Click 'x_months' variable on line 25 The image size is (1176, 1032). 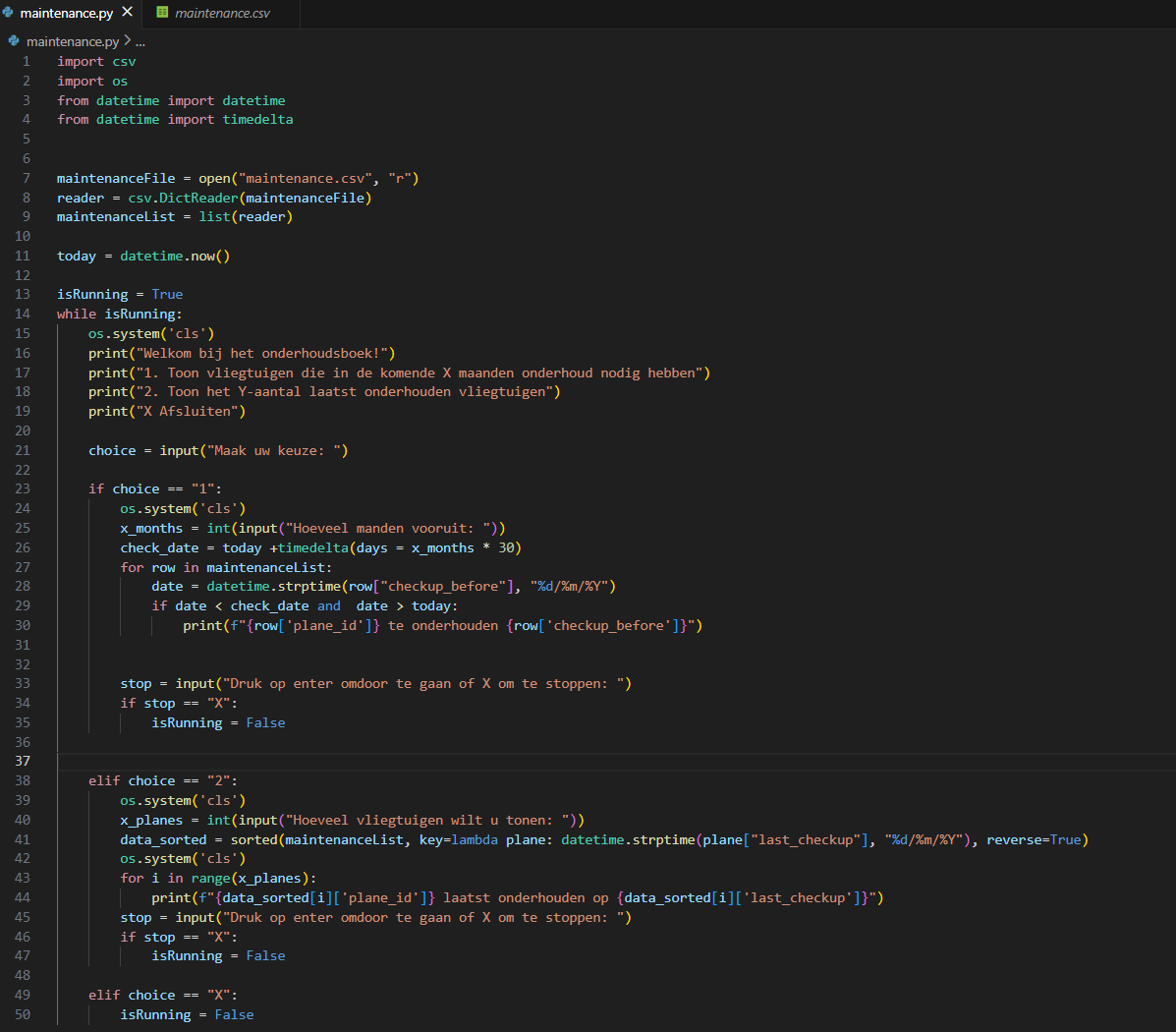(151, 529)
